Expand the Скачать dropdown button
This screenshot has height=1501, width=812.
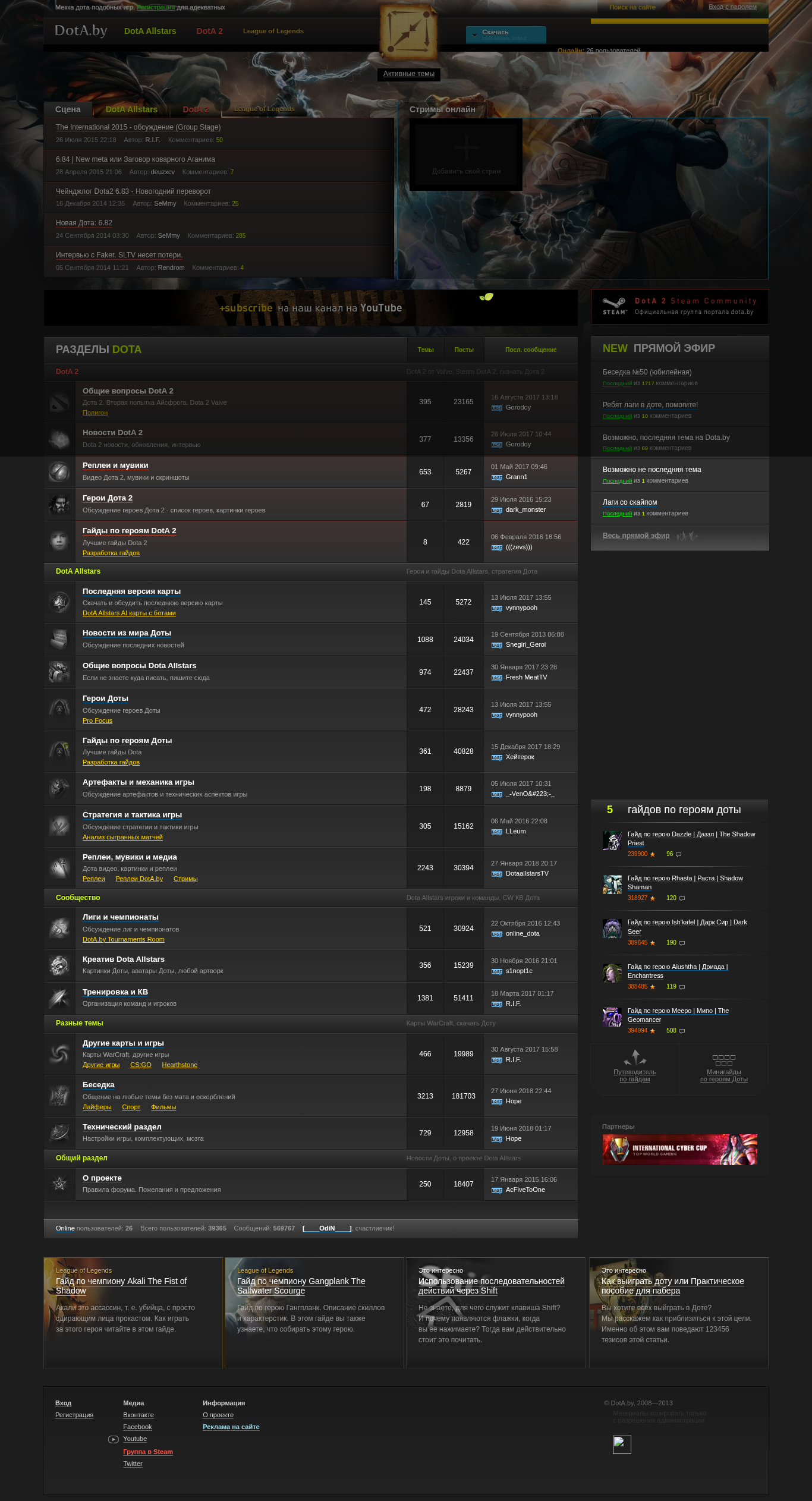click(506, 35)
